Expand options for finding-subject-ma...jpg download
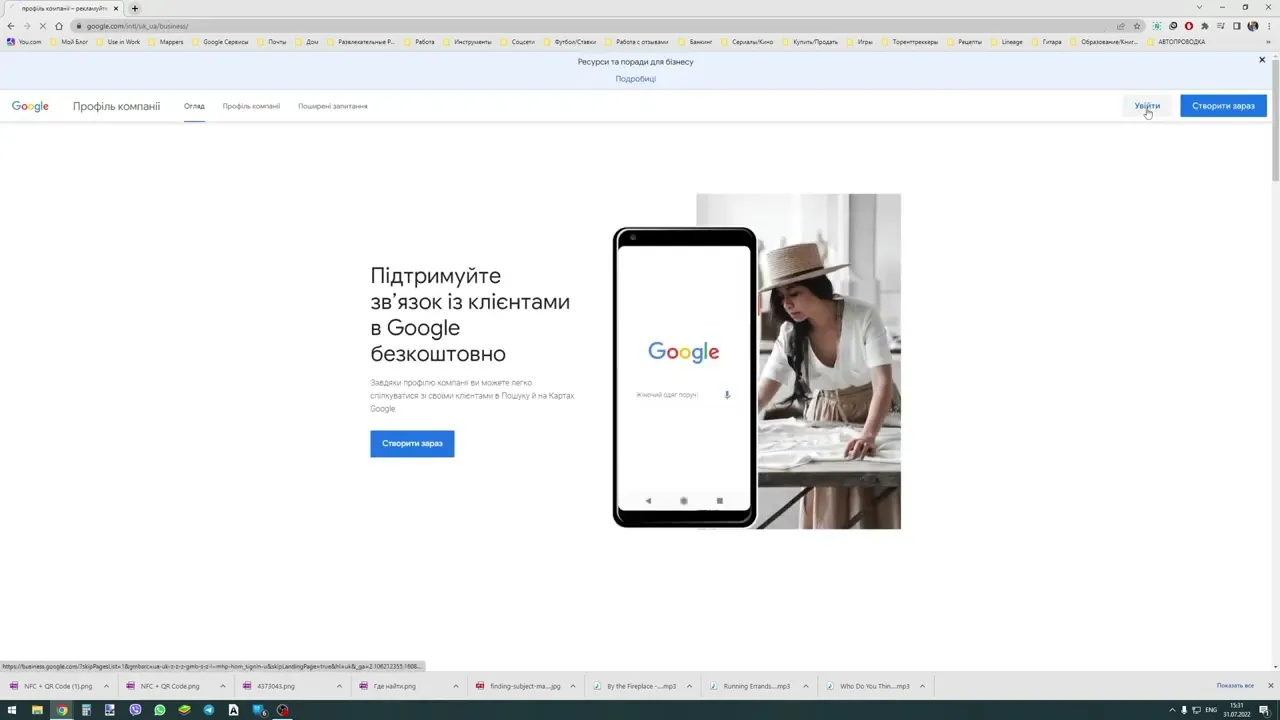 (572, 686)
